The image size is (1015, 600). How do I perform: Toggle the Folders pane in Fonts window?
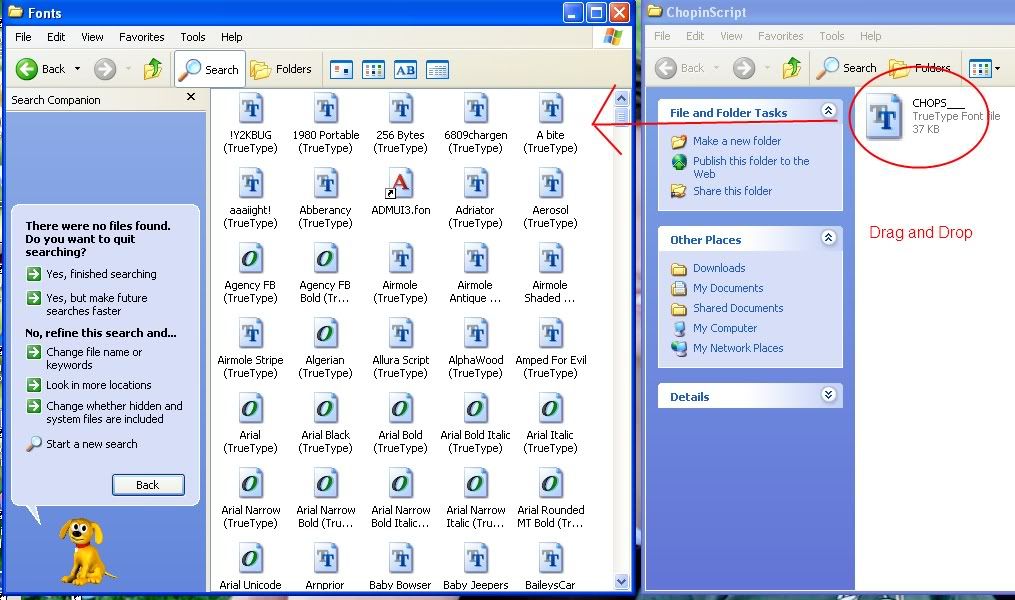pos(281,69)
